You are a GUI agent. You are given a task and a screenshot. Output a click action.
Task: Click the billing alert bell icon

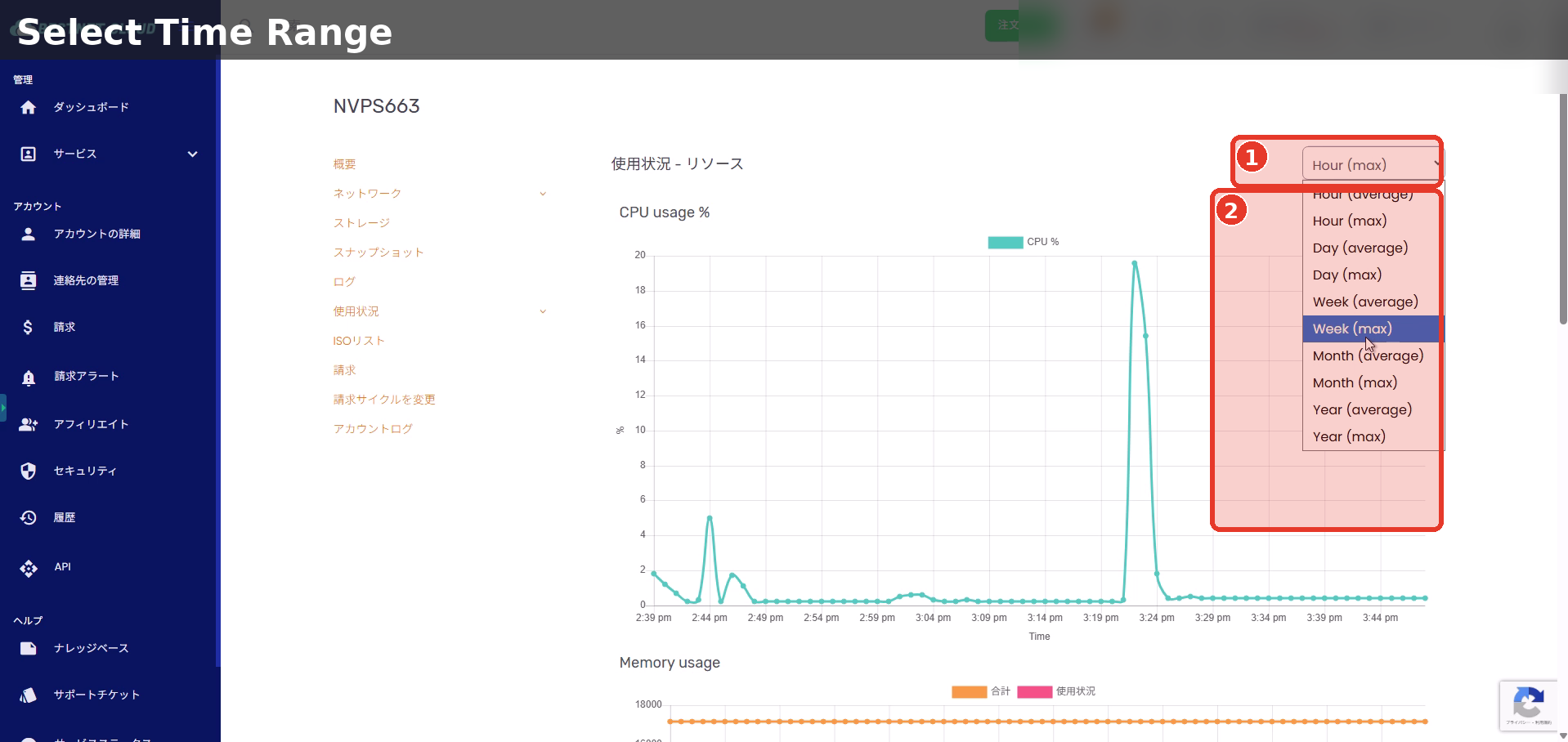coord(29,377)
